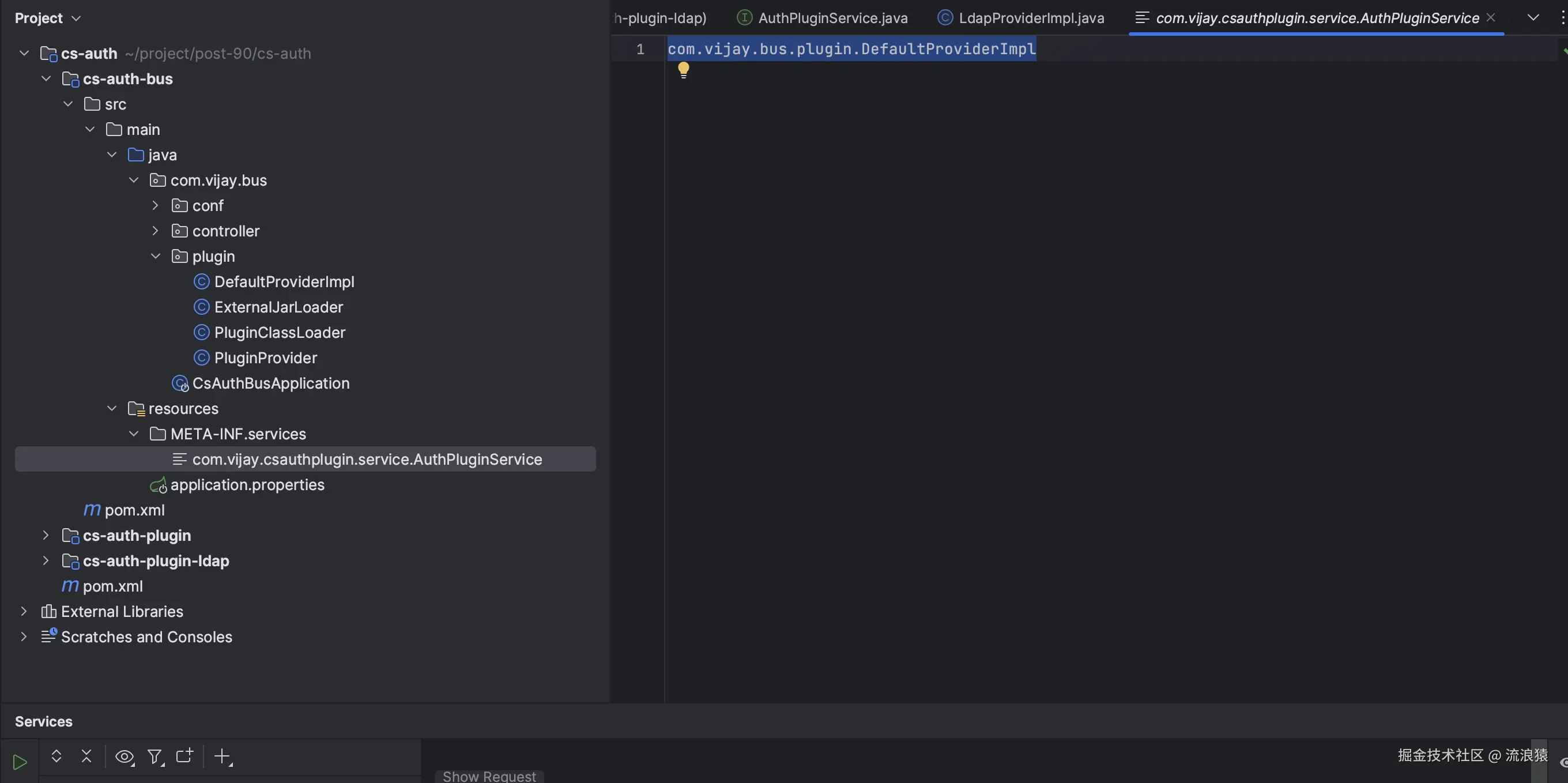Image resolution: width=1568 pixels, height=783 pixels.
Task: Expand all services with the up-down arrows icon
Action: 56,756
